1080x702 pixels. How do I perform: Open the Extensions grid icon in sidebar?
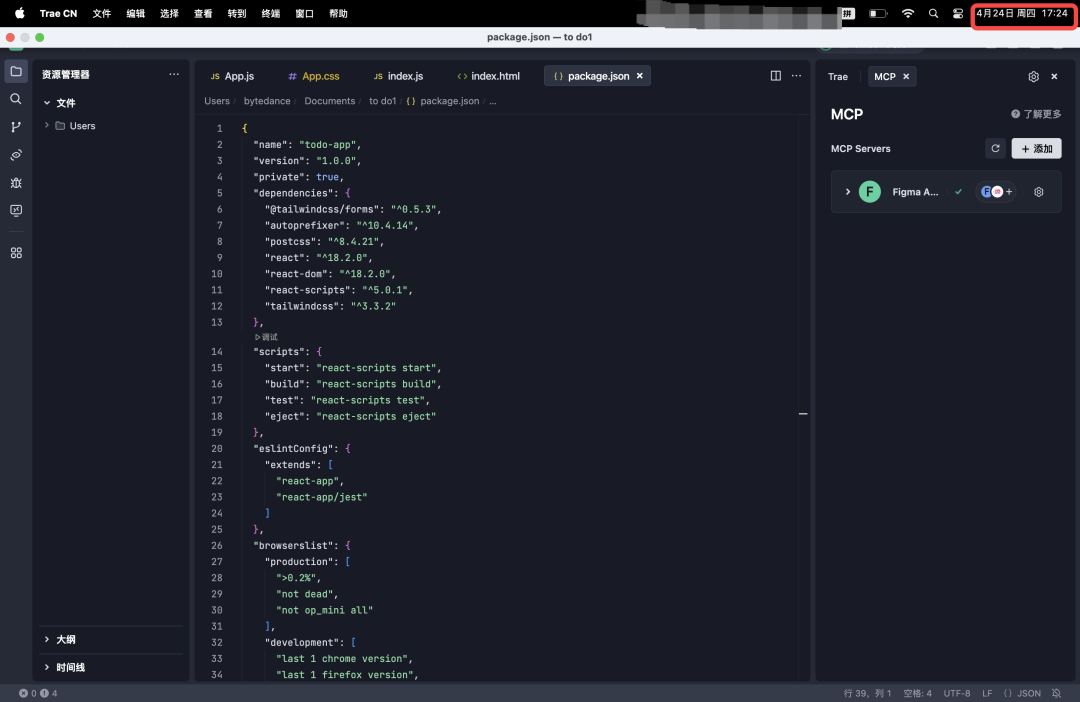(x=16, y=253)
